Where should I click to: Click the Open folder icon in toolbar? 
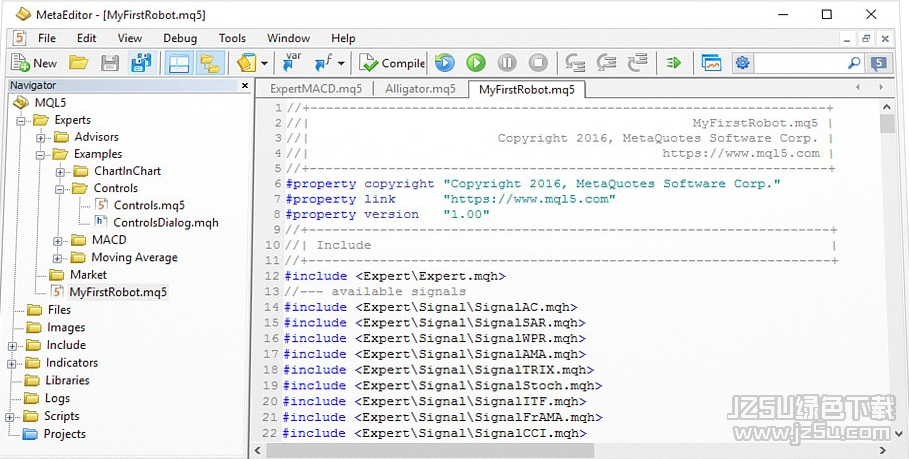pos(79,63)
